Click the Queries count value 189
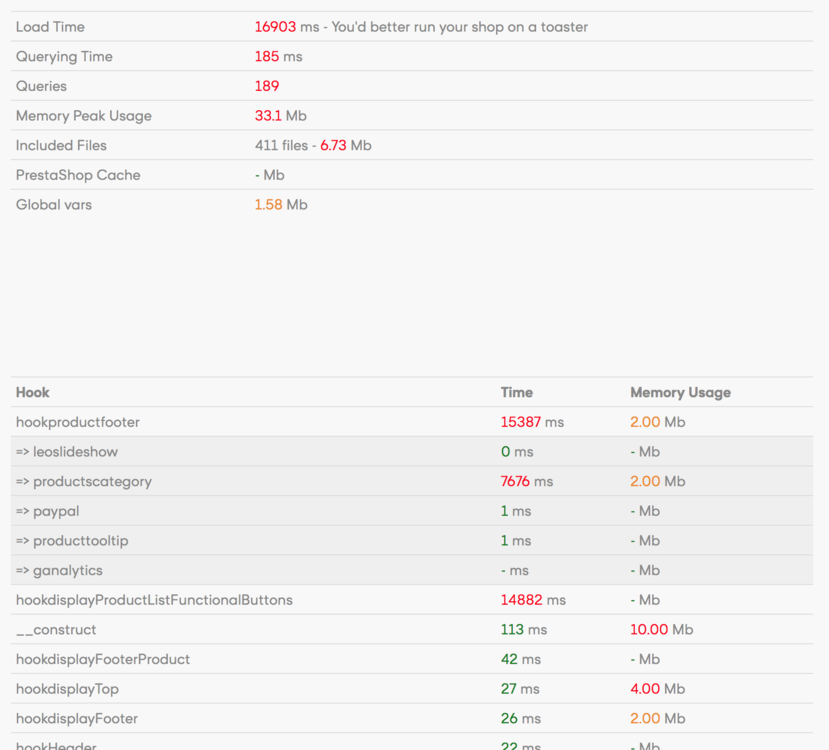829x750 pixels. pyautogui.click(x=267, y=86)
